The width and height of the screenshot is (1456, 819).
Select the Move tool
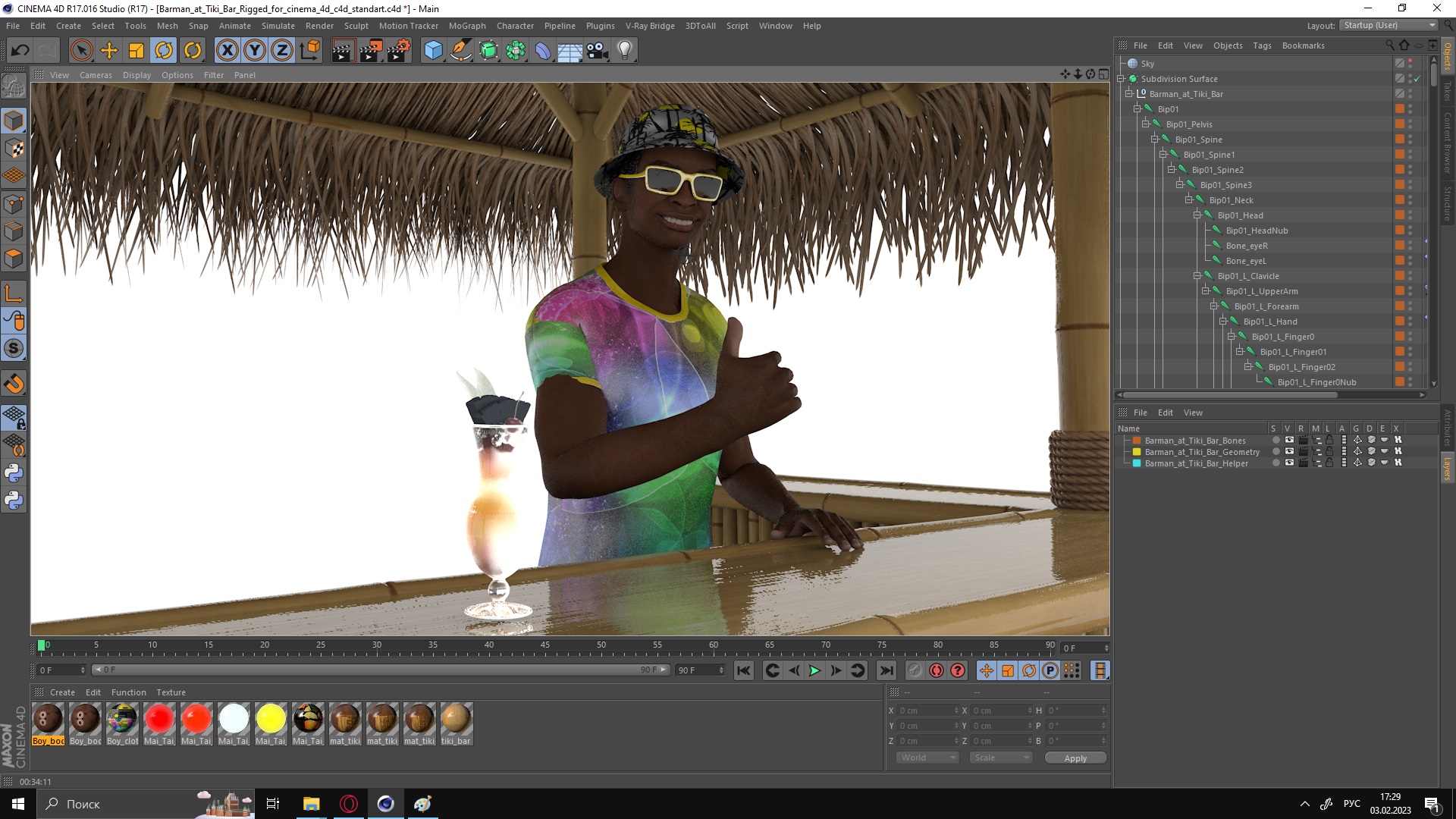coord(109,51)
